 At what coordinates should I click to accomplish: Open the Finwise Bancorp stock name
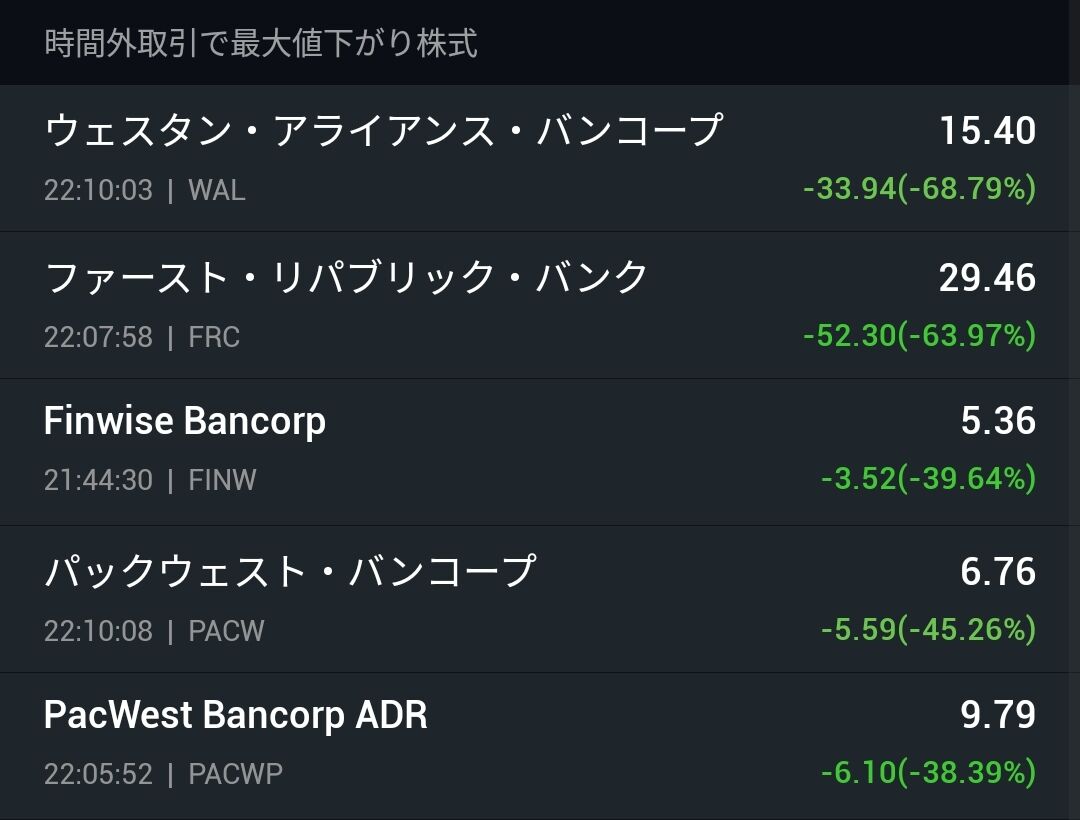coord(185,421)
